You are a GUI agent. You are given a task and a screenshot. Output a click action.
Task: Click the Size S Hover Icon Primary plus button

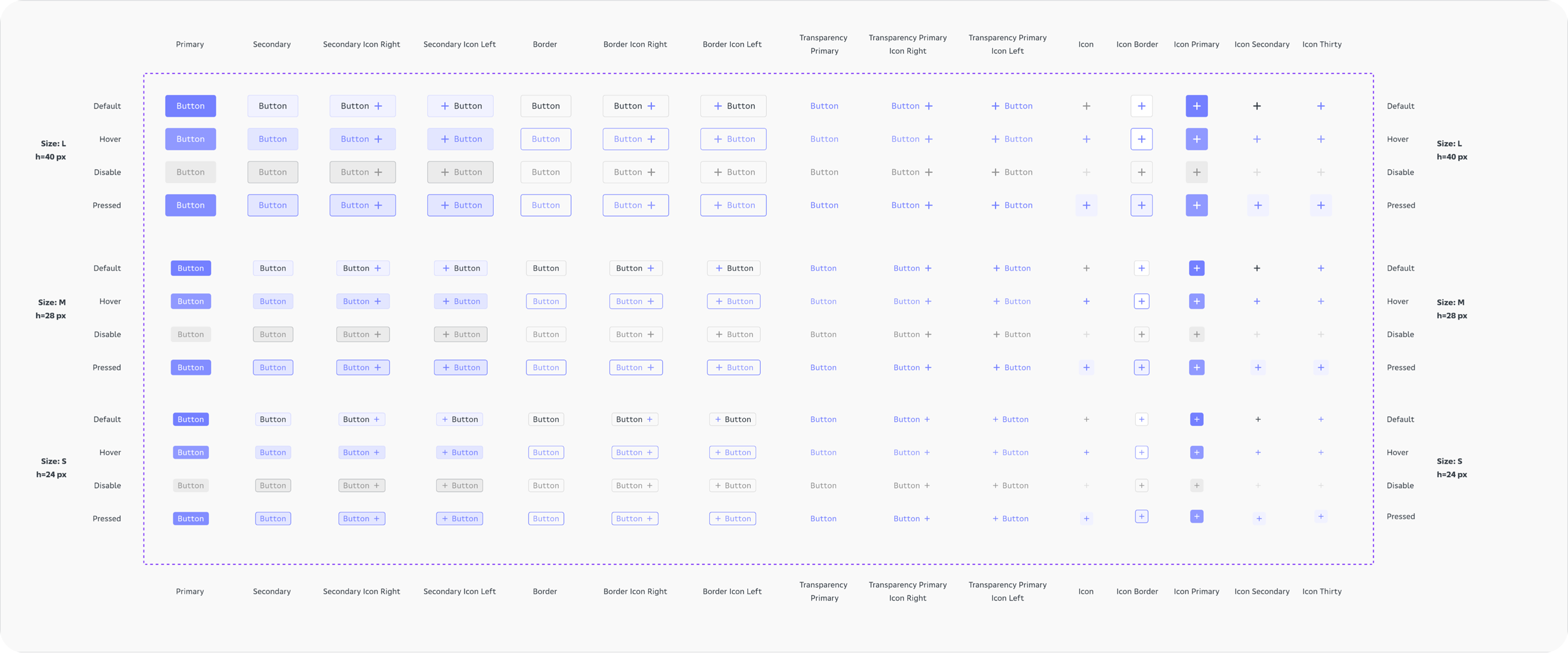point(1196,452)
